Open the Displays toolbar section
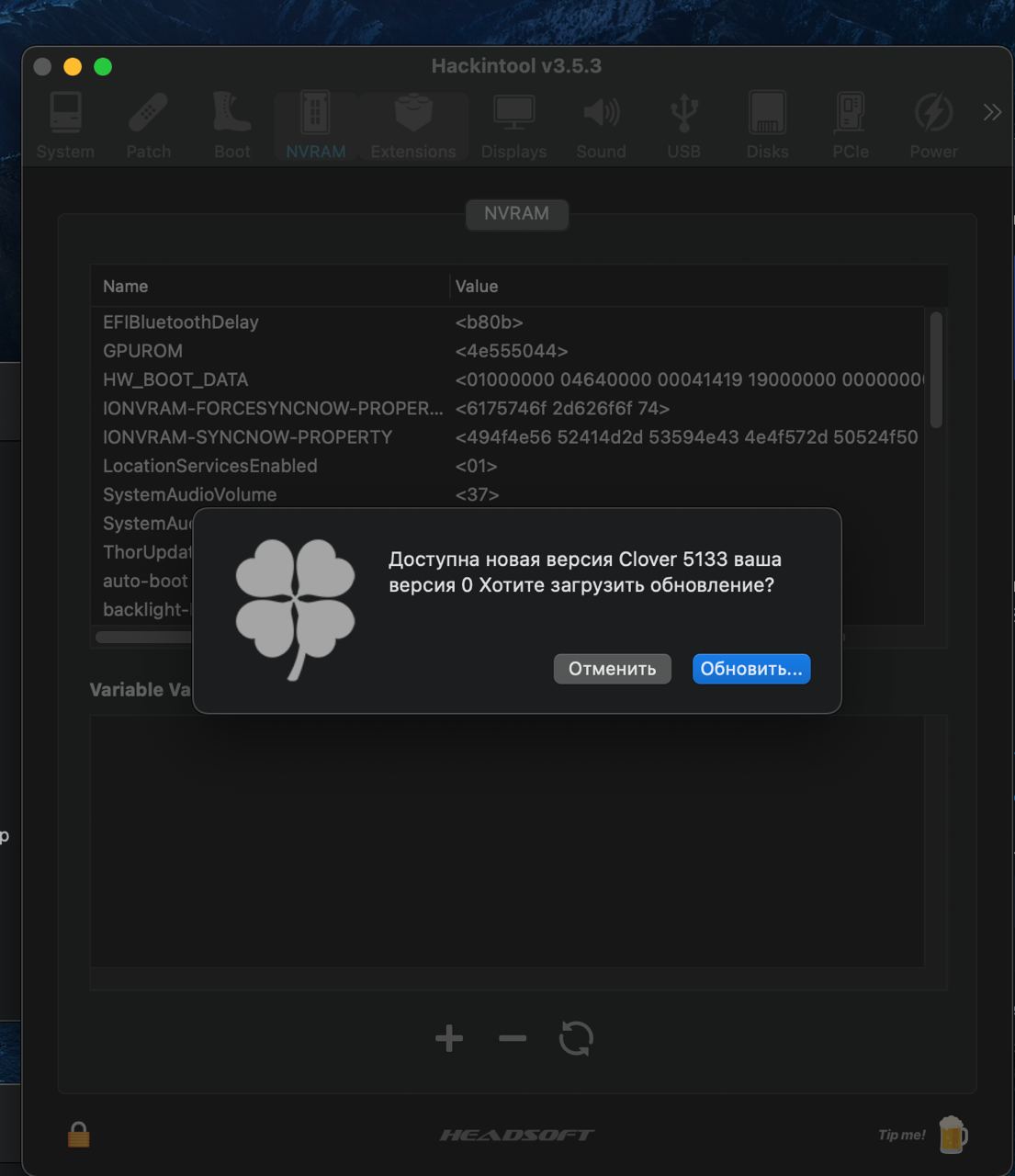This screenshot has width=1015, height=1176. tap(513, 126)
